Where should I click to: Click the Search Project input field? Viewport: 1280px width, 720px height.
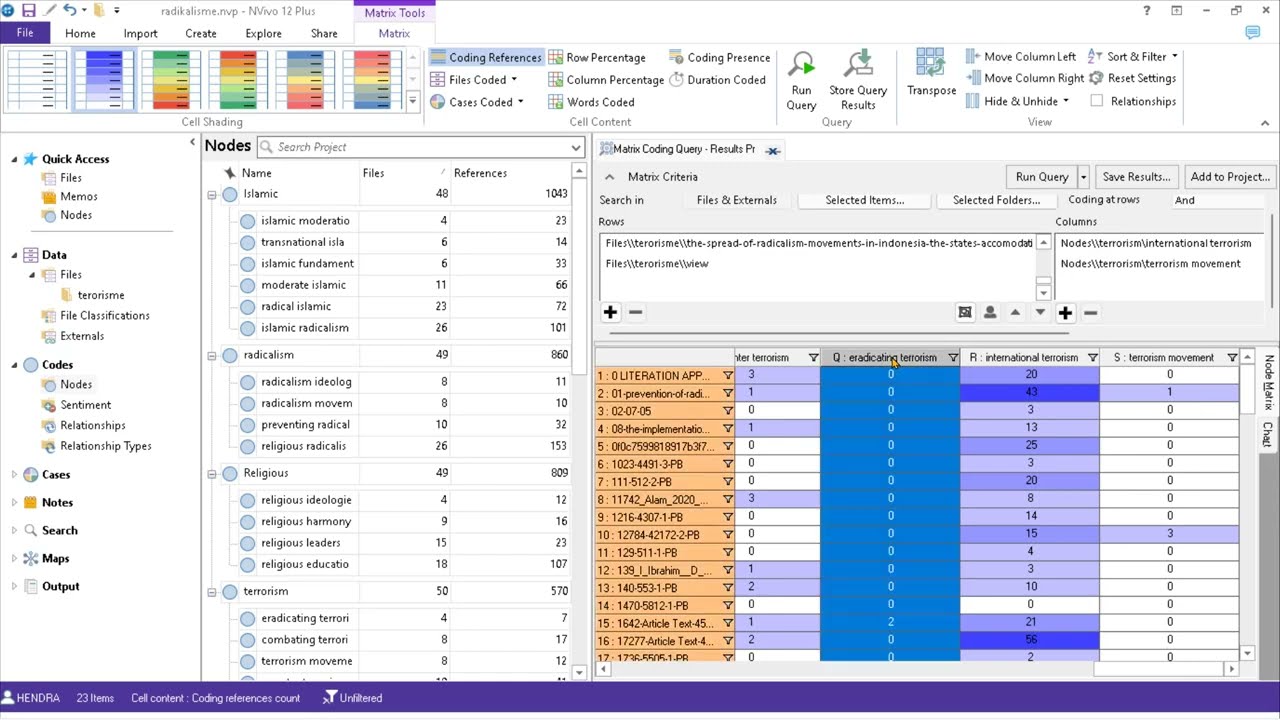coord(421,147)
